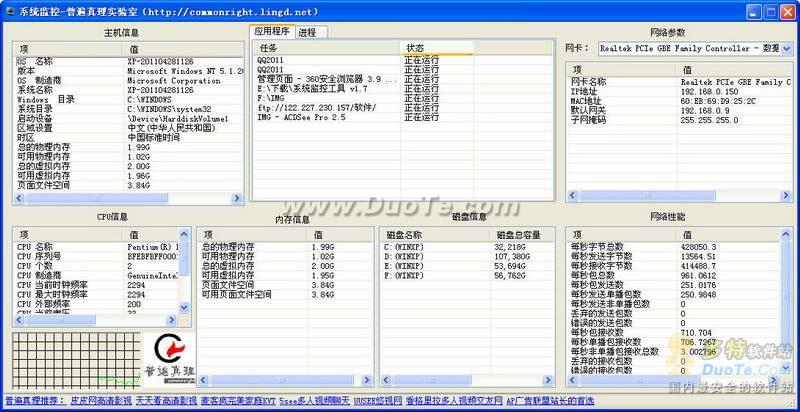Click up arrow of 网络性能 vertical scrollbar
Image resolution: width=800 pixels, height=412 pixels.
[786, 235]
